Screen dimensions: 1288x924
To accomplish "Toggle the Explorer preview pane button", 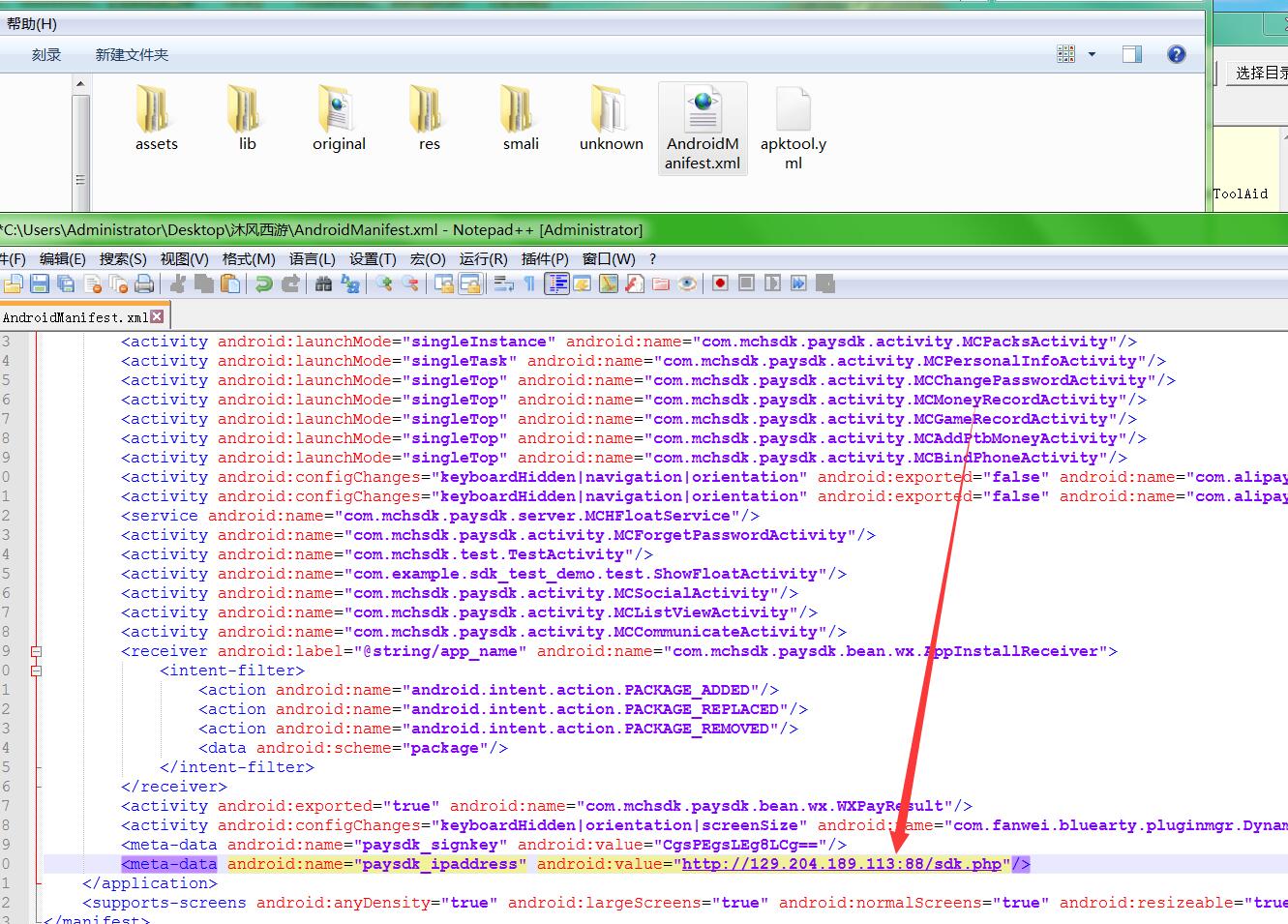I will 1131,54.
